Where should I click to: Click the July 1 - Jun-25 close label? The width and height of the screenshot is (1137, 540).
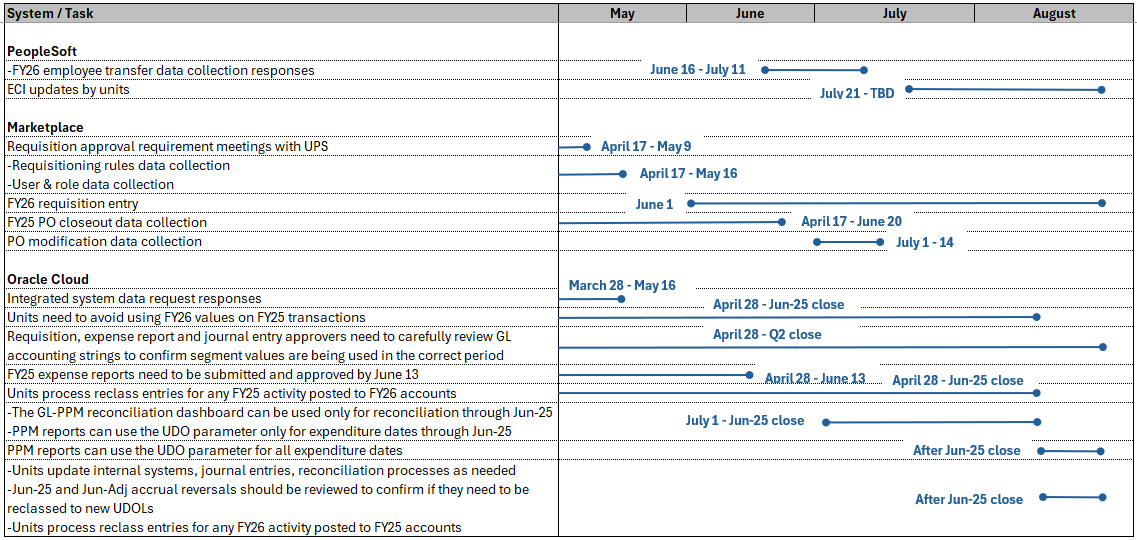coord(745,421)
